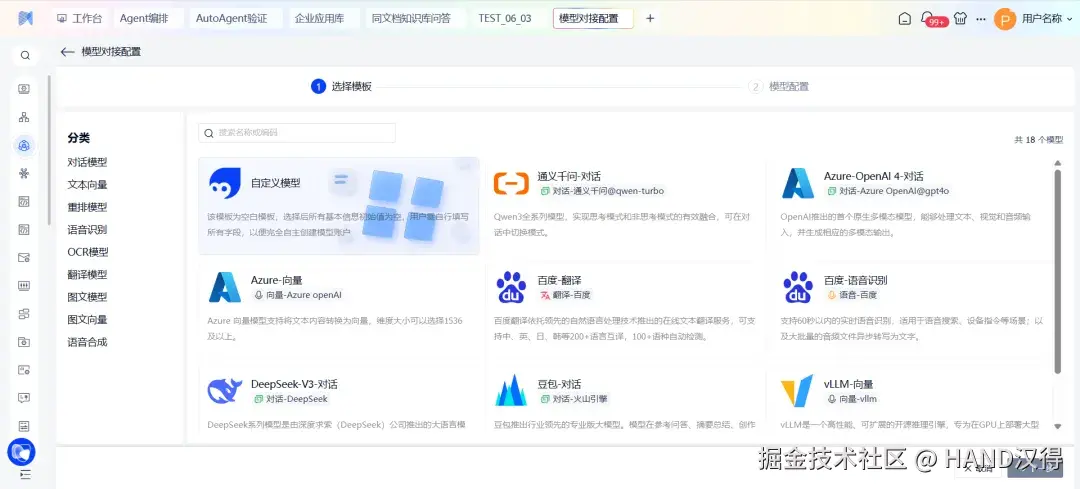The width and height of the screenshot is (1080, 489).
Task: Click the 豆包 mountain logo
Action: pos(511,391)
